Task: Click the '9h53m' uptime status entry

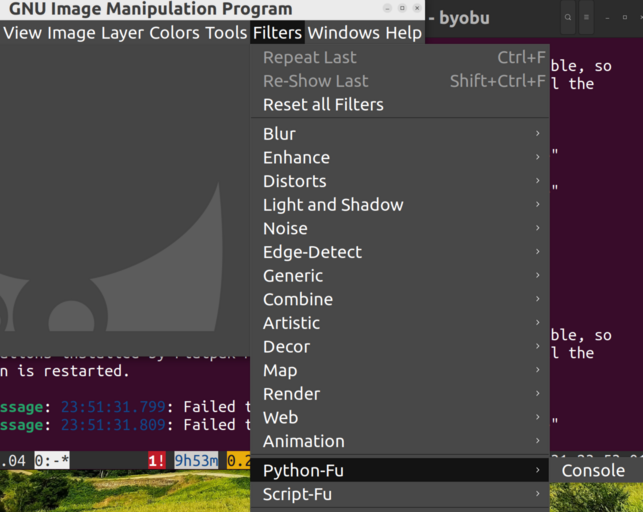Action: (196, 461)
